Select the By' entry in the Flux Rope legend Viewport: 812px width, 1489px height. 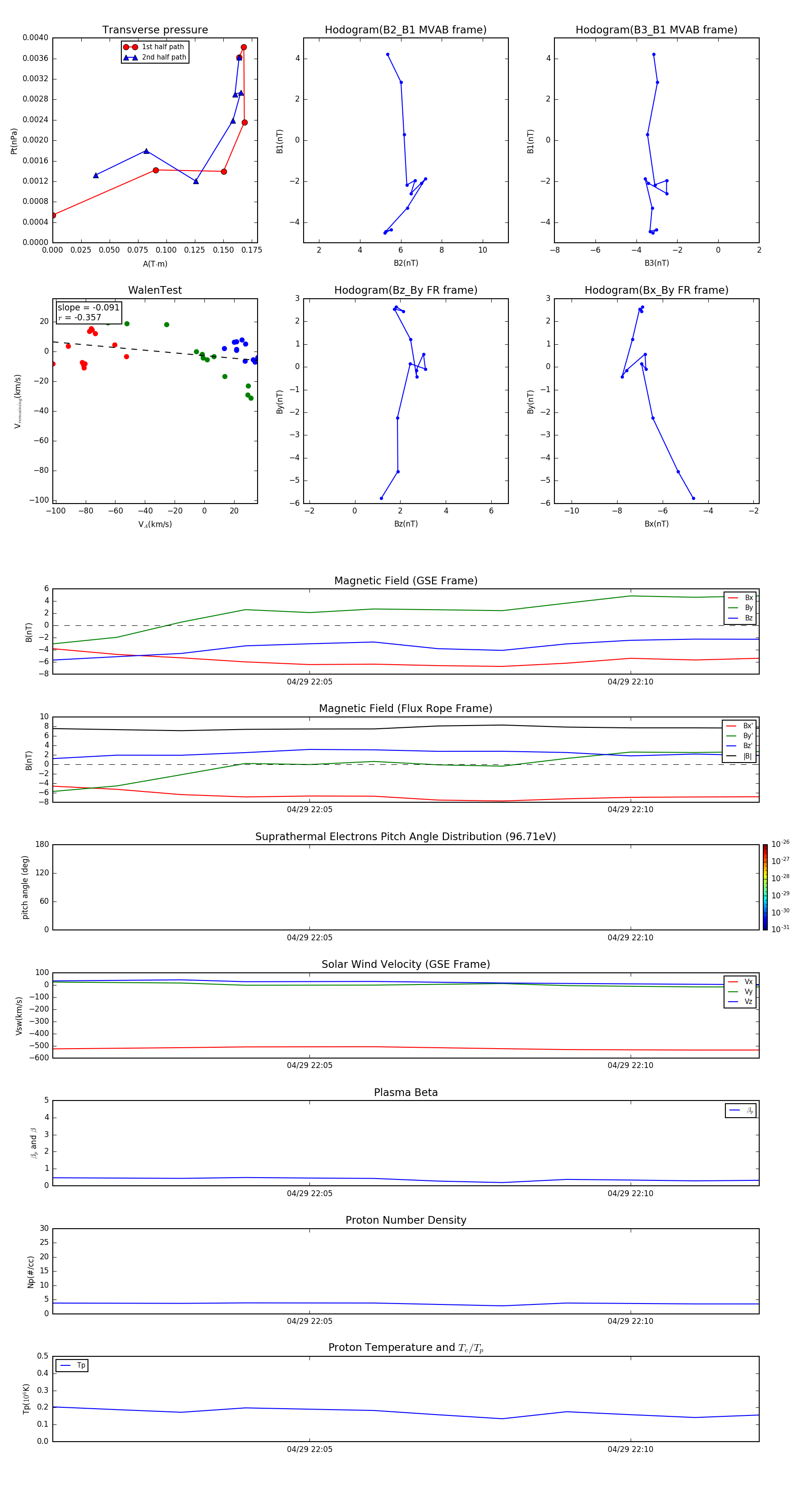point(739,736)
